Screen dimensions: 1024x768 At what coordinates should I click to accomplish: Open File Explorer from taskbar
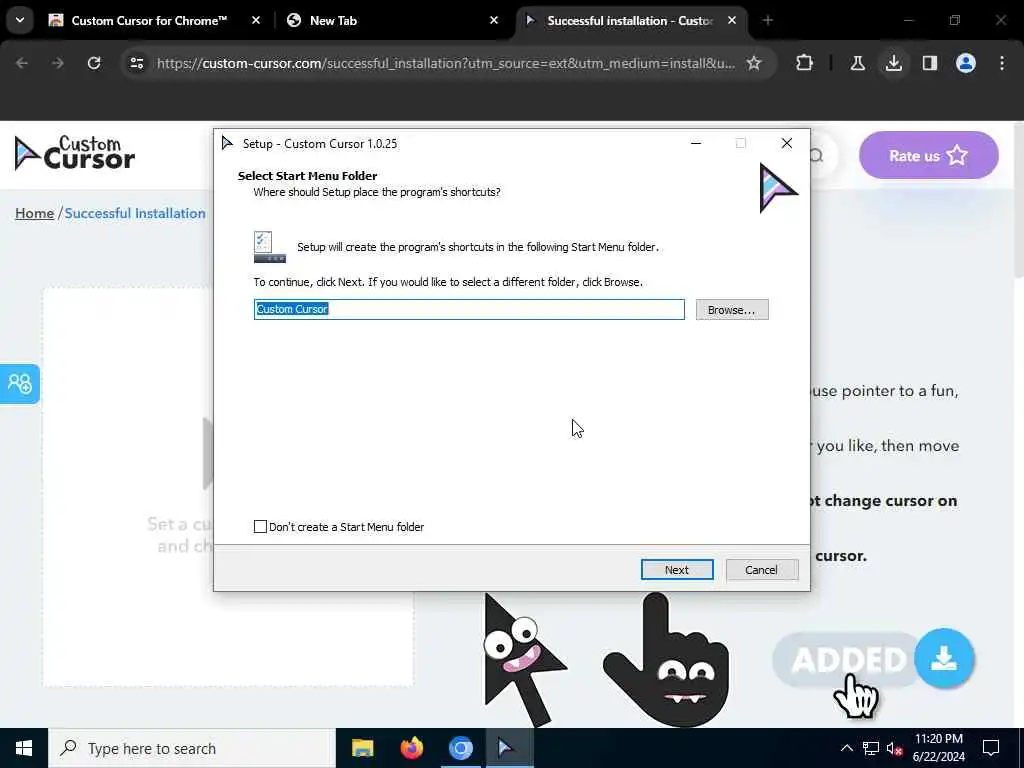[x=362, y=748]
